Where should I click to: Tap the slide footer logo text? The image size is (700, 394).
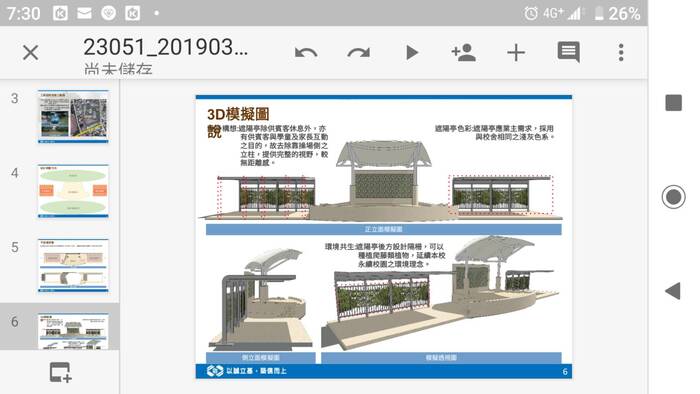pos(256,371)
